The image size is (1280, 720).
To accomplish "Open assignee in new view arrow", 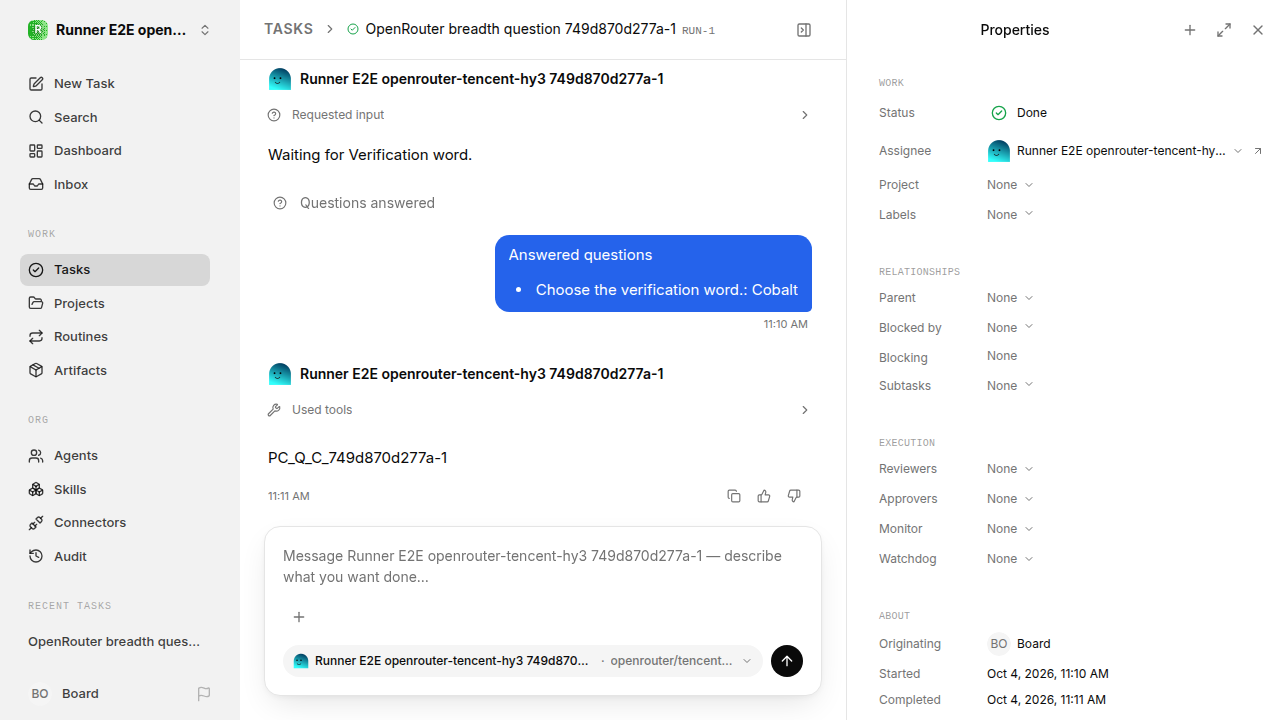I will tap(1258, 151).
